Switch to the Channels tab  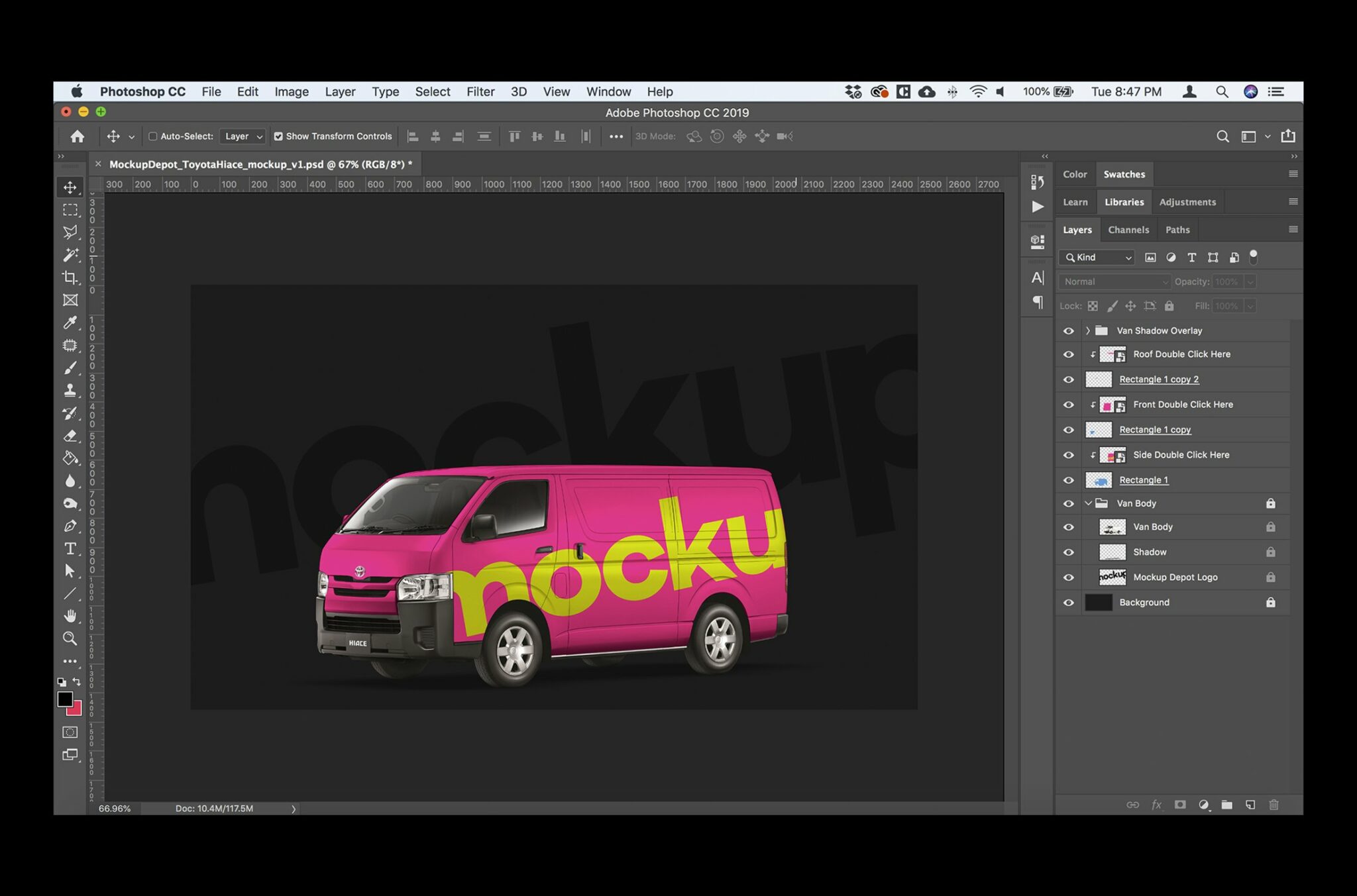coord(1128,229)
